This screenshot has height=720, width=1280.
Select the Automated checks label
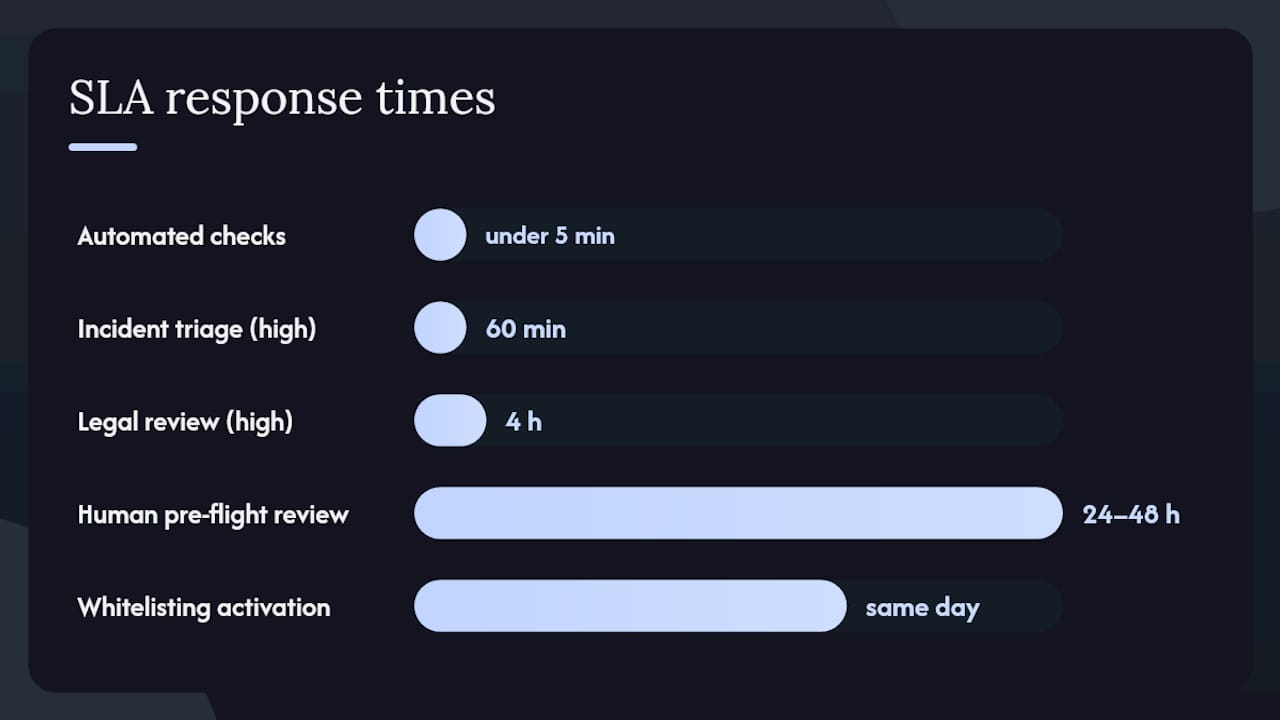click(x=181, y=236)
